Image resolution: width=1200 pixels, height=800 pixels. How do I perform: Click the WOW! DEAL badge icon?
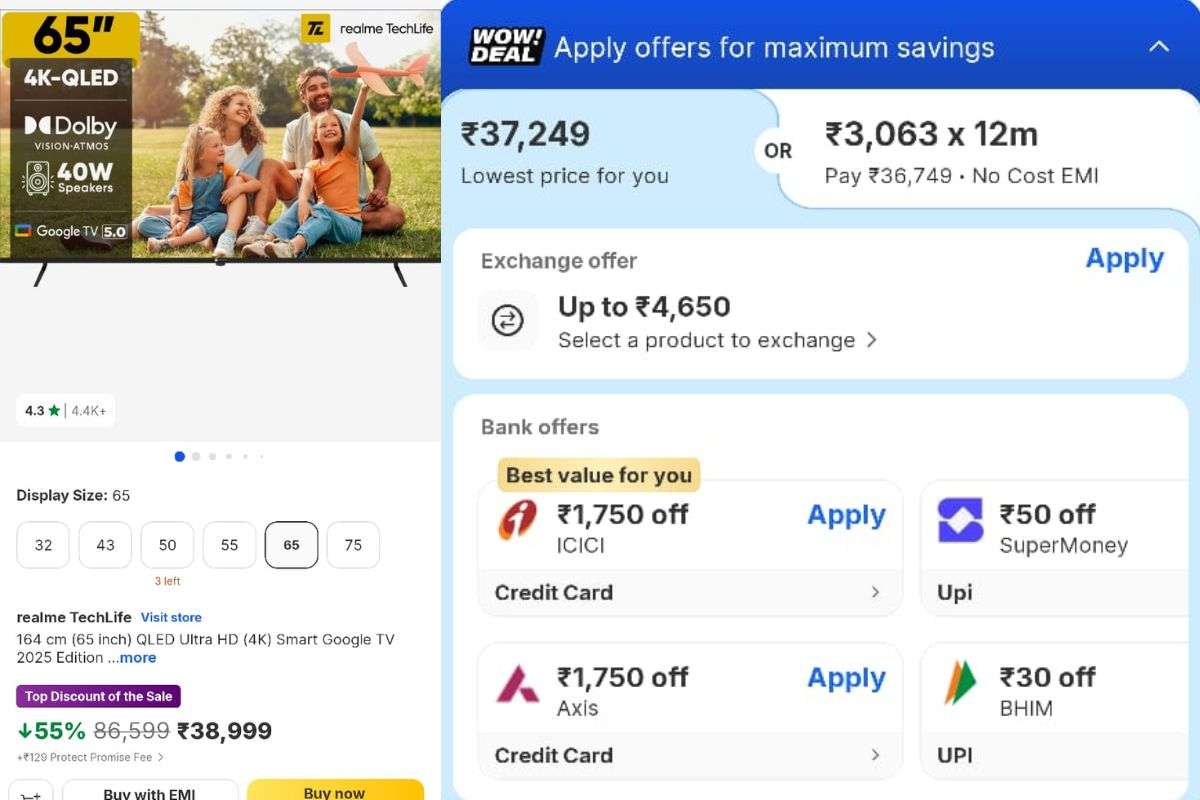tap(506, 47)
